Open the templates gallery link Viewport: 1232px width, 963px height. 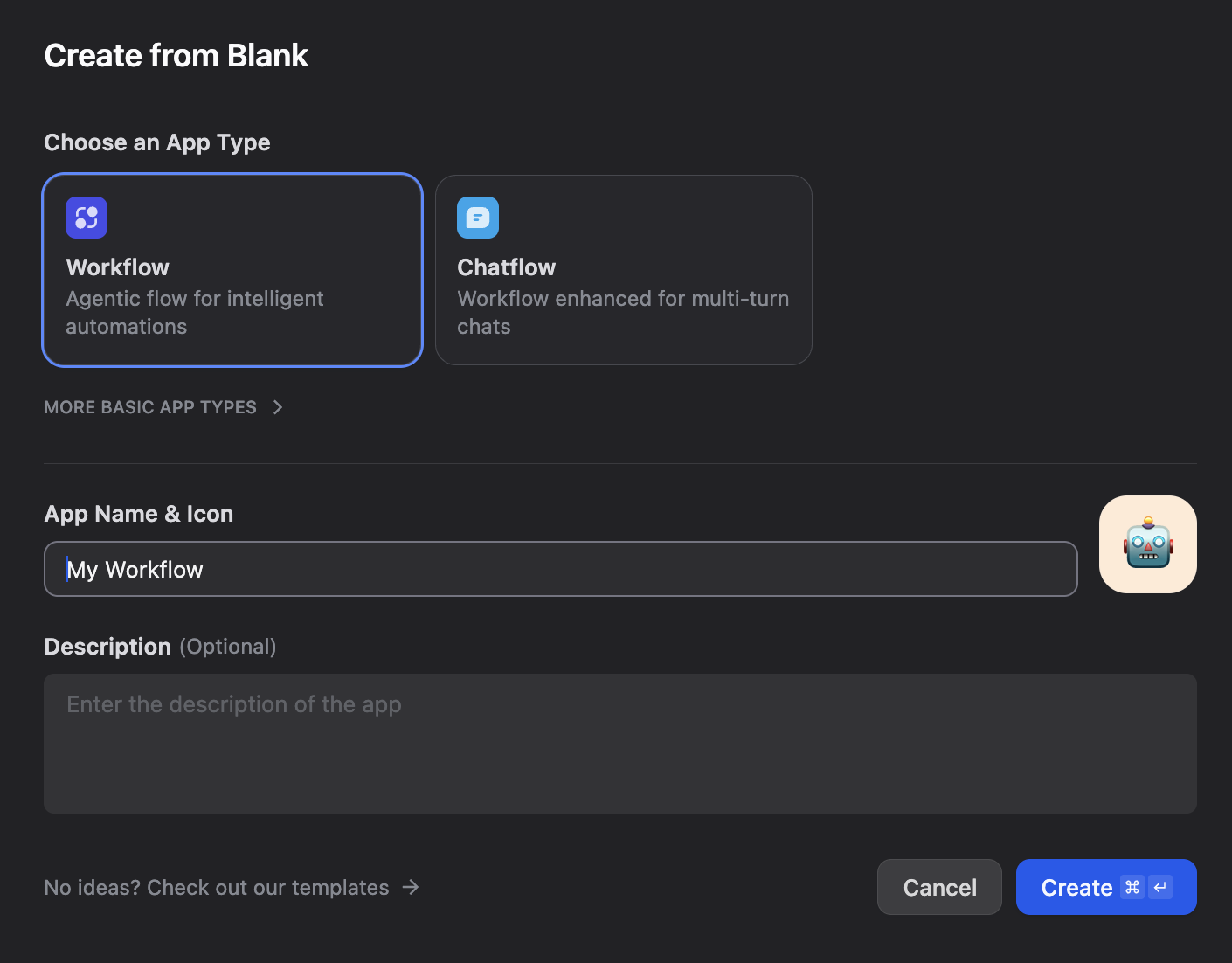pyautogui.click(x=216, y=887)
